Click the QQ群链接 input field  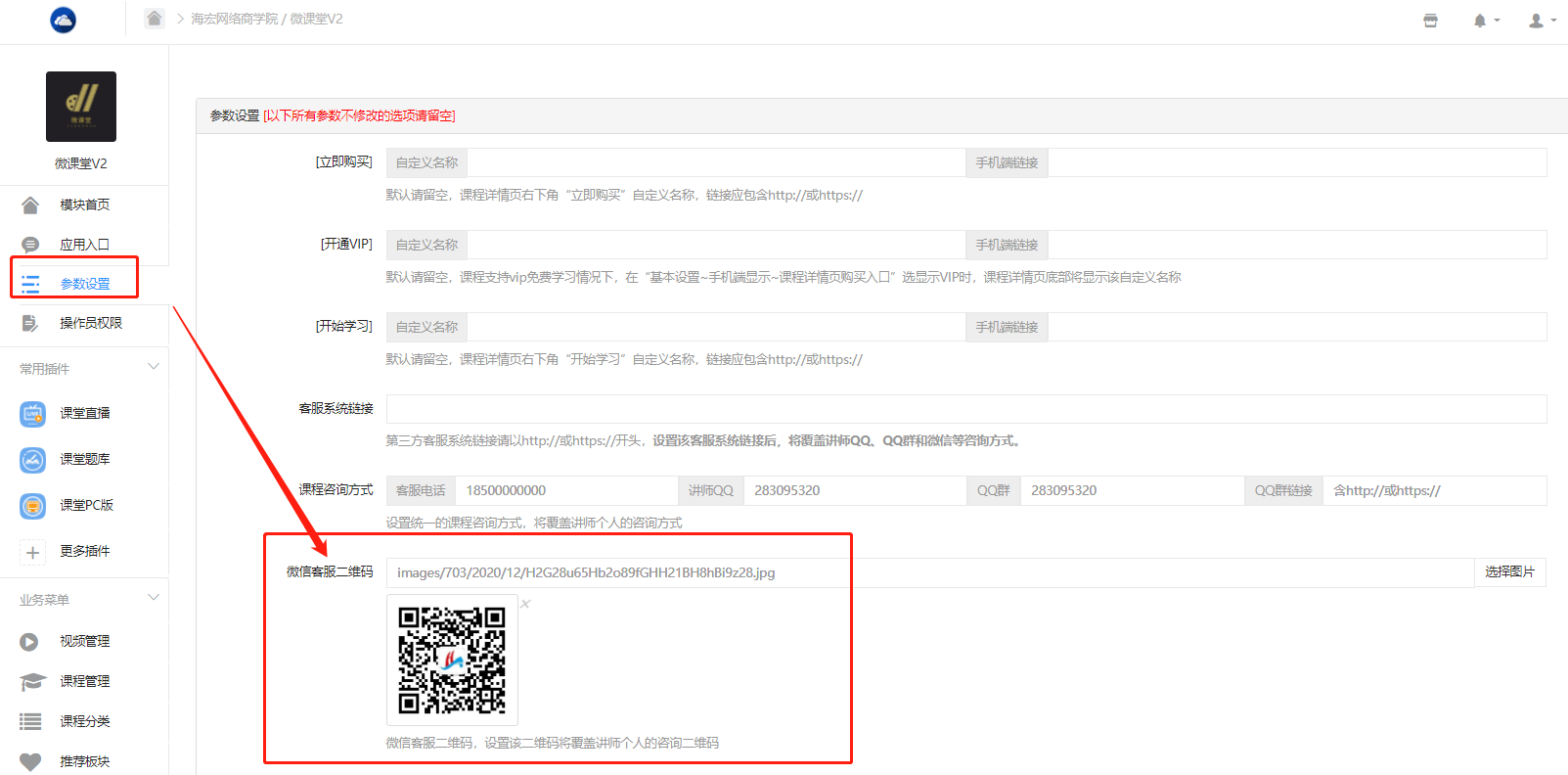(x=1435, y=490)
